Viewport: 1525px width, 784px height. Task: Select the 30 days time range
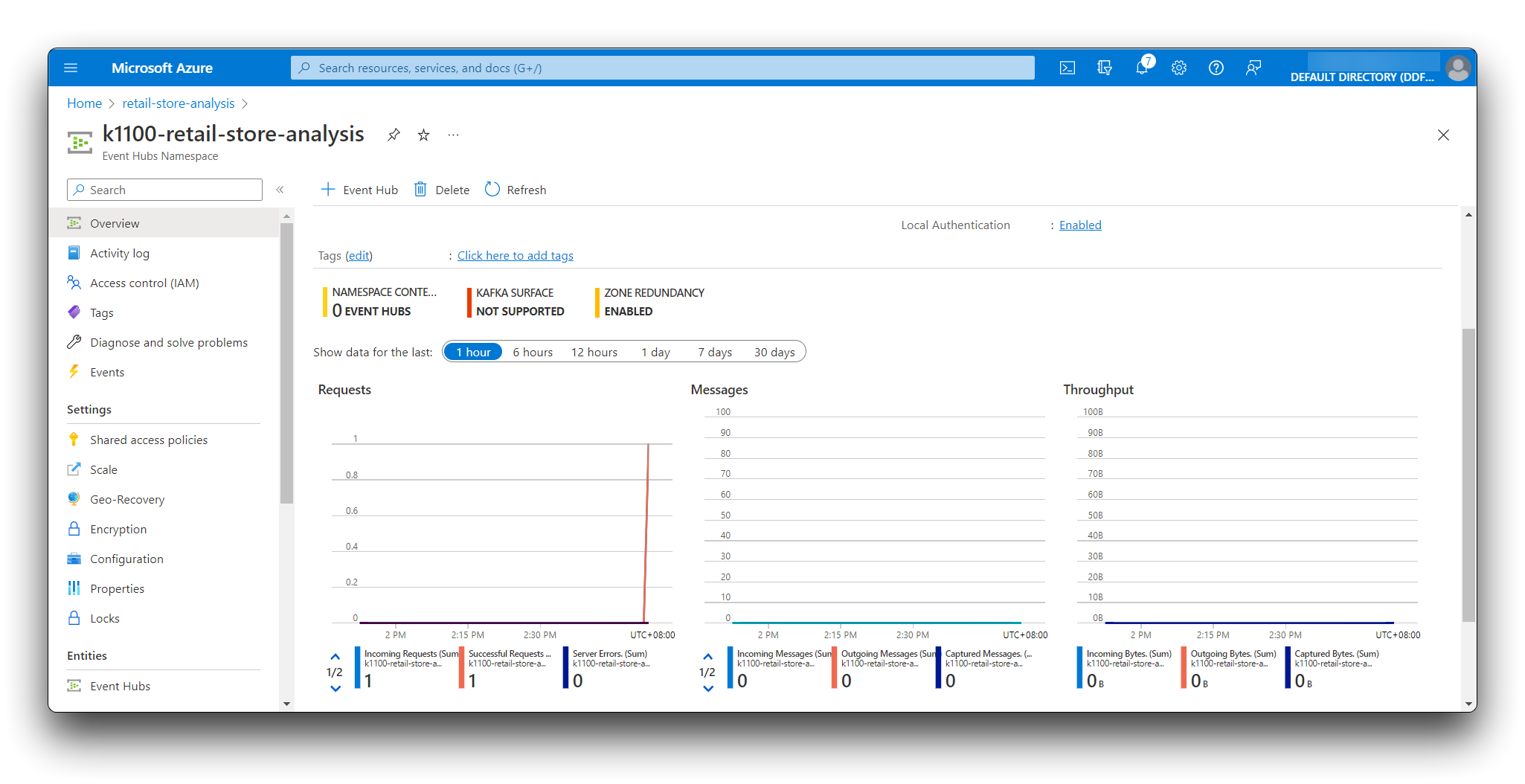click(x=774, y=352)
